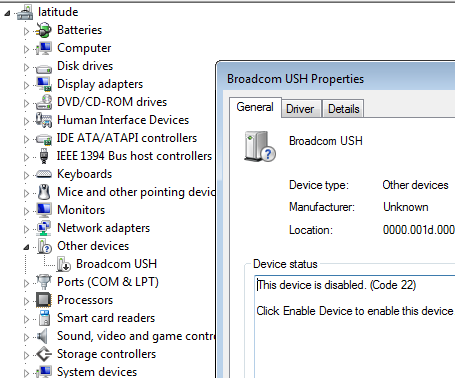Collapse the latitude root node
455x378 pixels.
click(7, 13)
